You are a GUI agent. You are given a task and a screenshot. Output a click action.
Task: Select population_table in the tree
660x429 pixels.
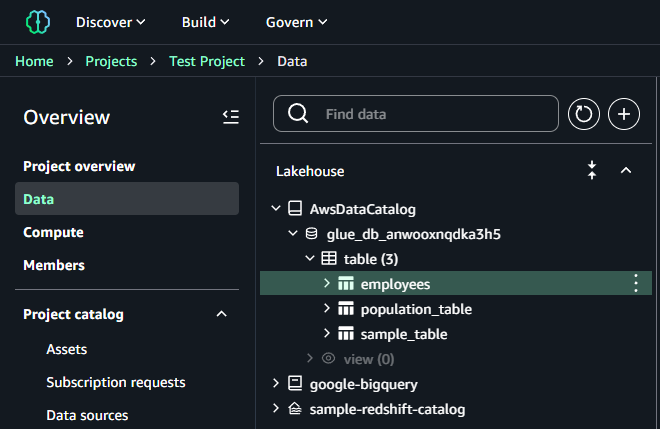[x=416, y=309]
